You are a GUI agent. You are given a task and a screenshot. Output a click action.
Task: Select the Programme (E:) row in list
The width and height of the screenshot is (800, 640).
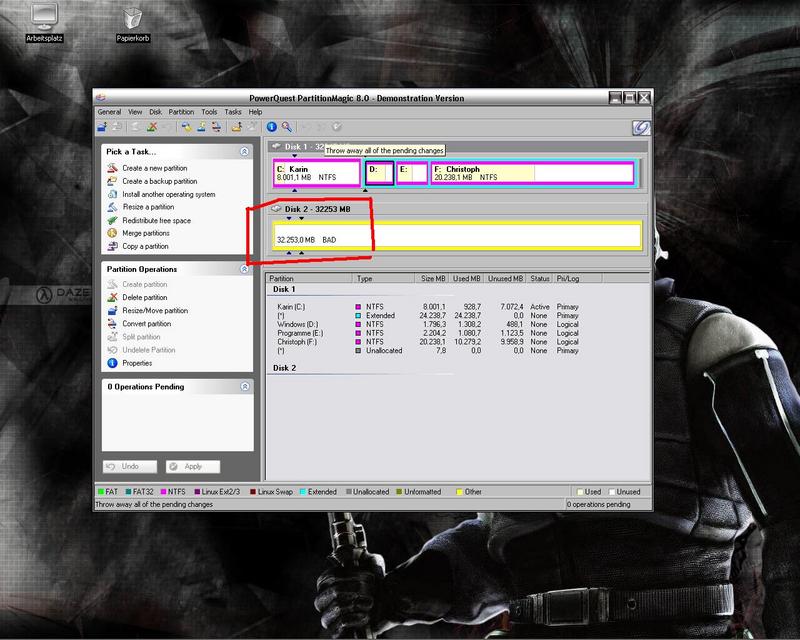pyautogui.click(x=428, y=333)
